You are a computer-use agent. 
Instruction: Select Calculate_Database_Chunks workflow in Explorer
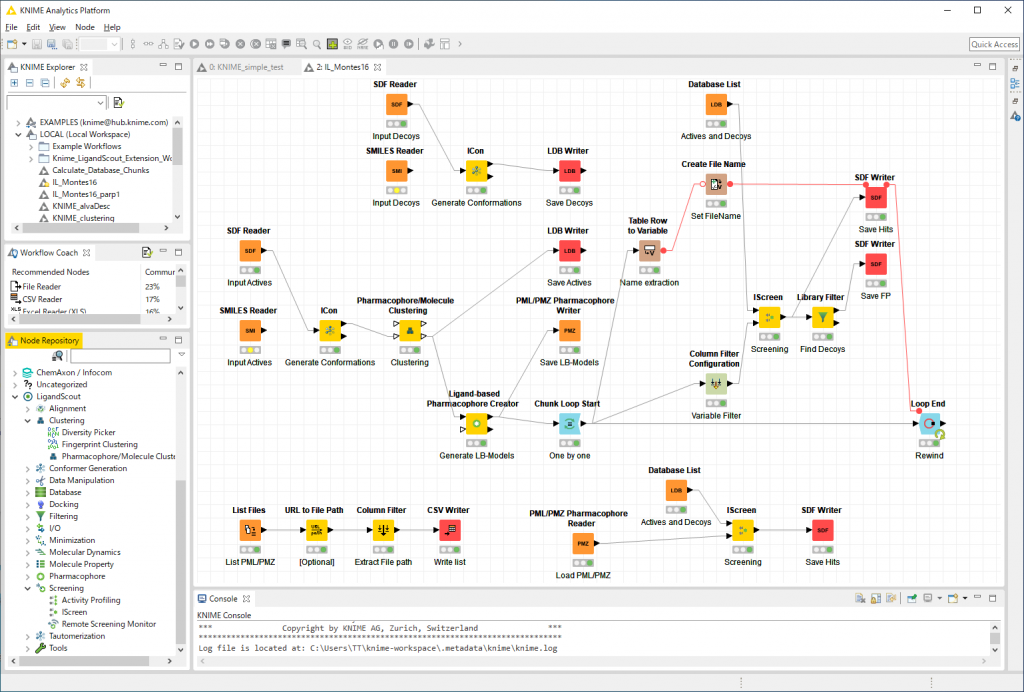click(x=101, y=170)
